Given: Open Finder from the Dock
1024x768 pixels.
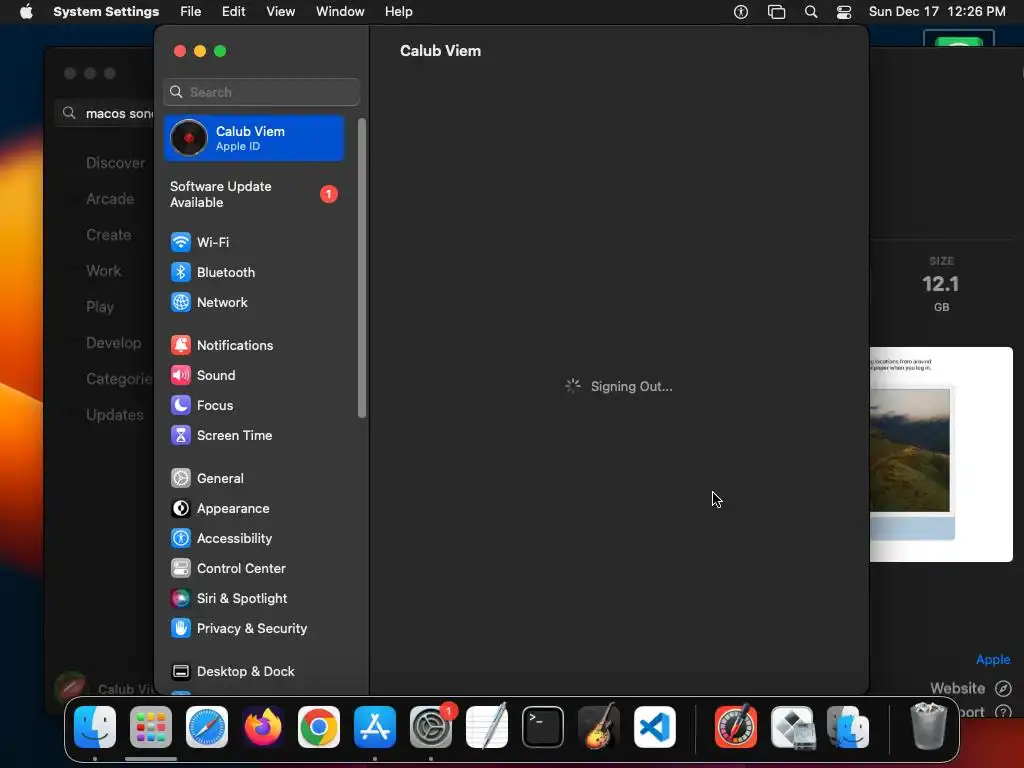Looking at the screenshot, I should click(95, 727).
